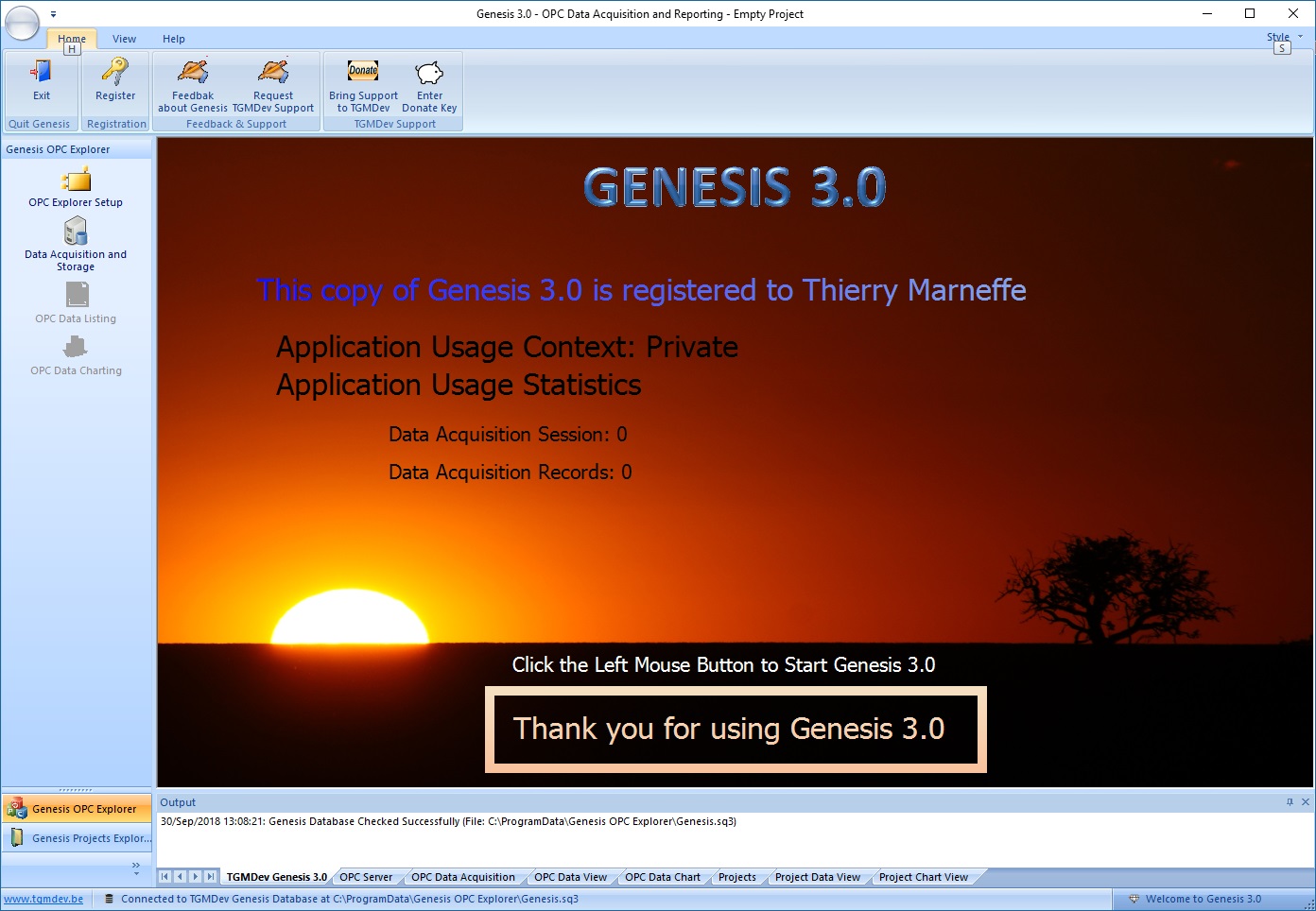Open Genesis OPC Explorer pane button

point(77,809)
